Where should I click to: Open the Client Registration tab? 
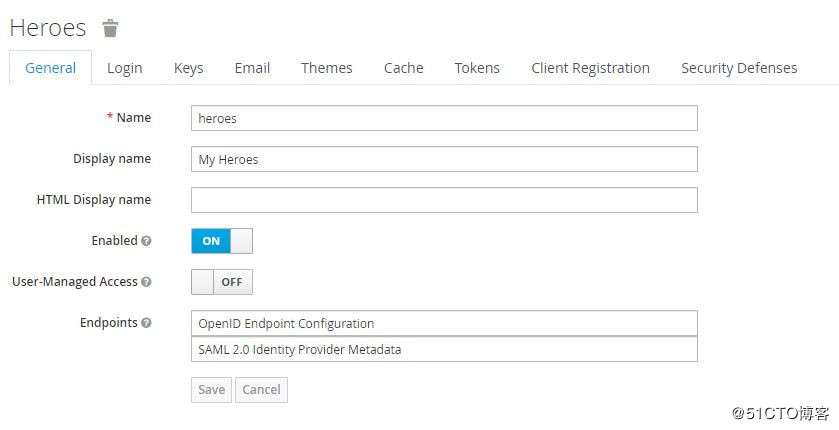coord(590,68)
